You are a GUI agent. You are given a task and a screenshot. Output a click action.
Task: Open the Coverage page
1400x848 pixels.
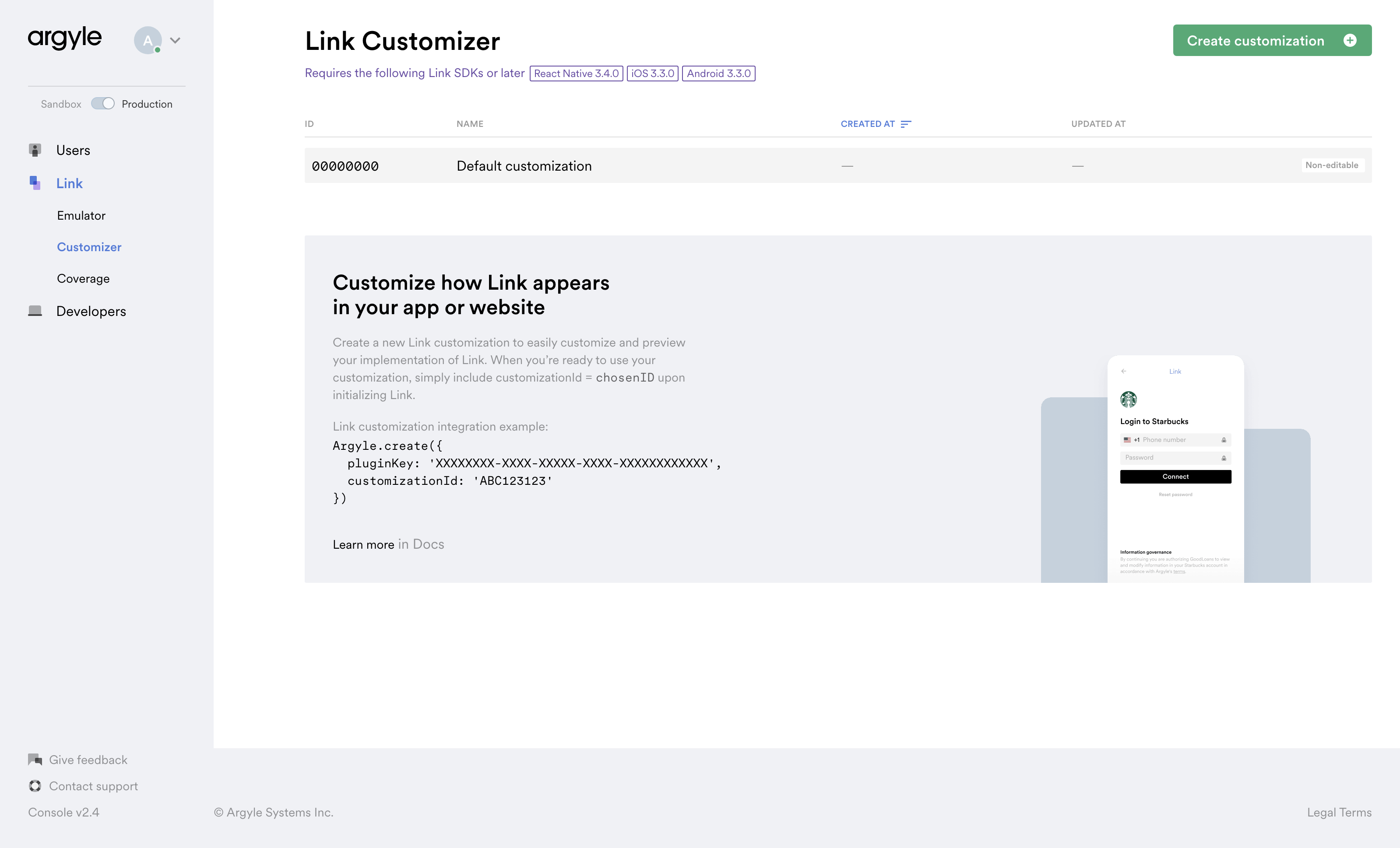coord(83,278)
